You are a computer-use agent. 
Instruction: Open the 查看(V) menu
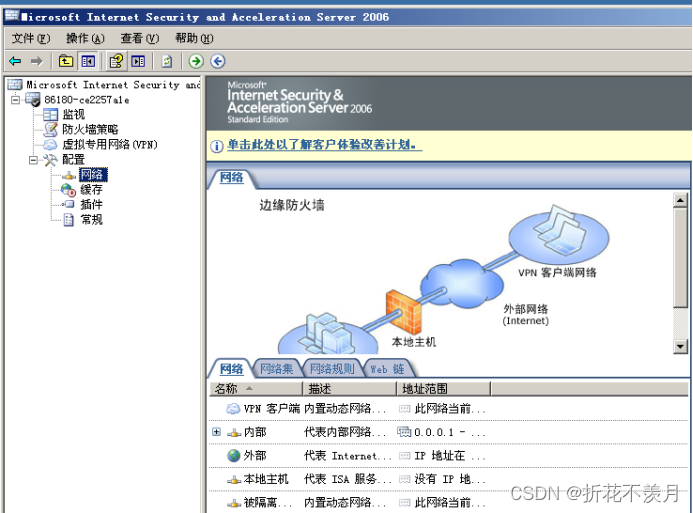140,38
